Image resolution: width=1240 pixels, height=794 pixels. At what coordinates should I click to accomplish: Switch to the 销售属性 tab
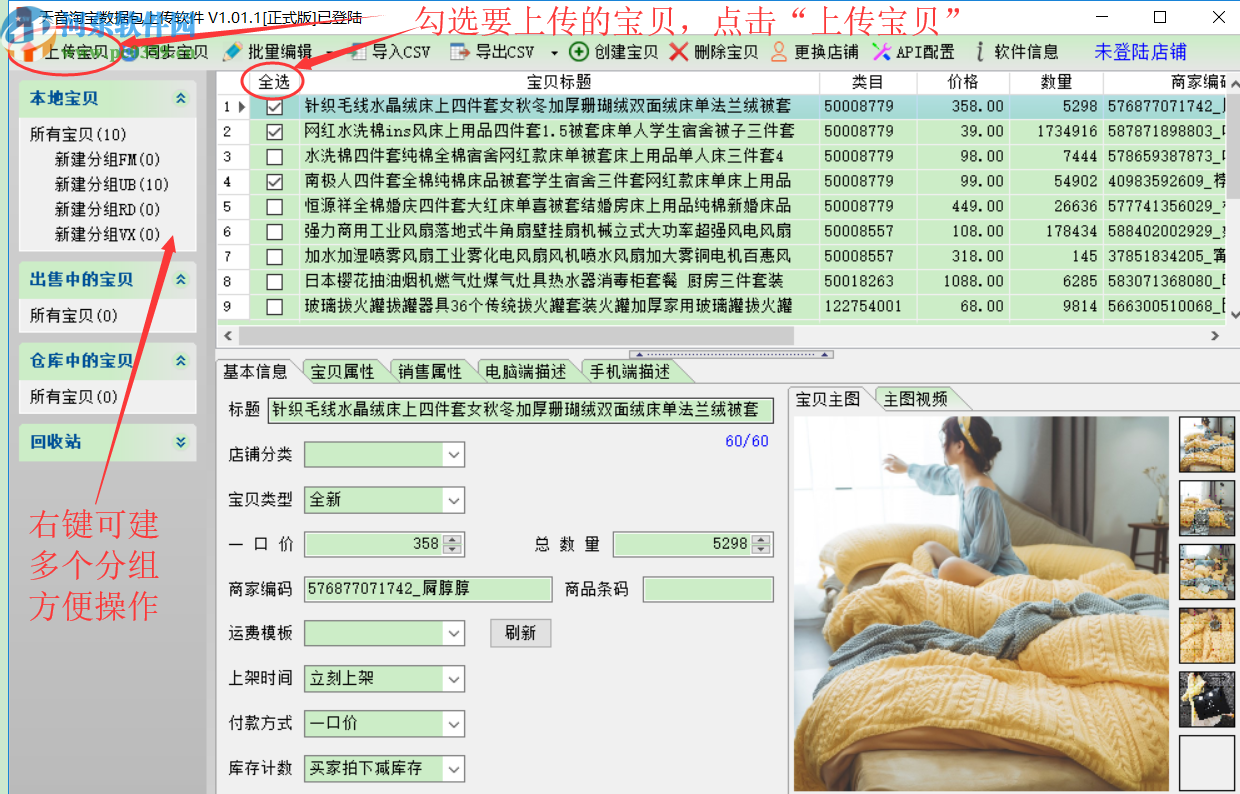click(430, 371)
